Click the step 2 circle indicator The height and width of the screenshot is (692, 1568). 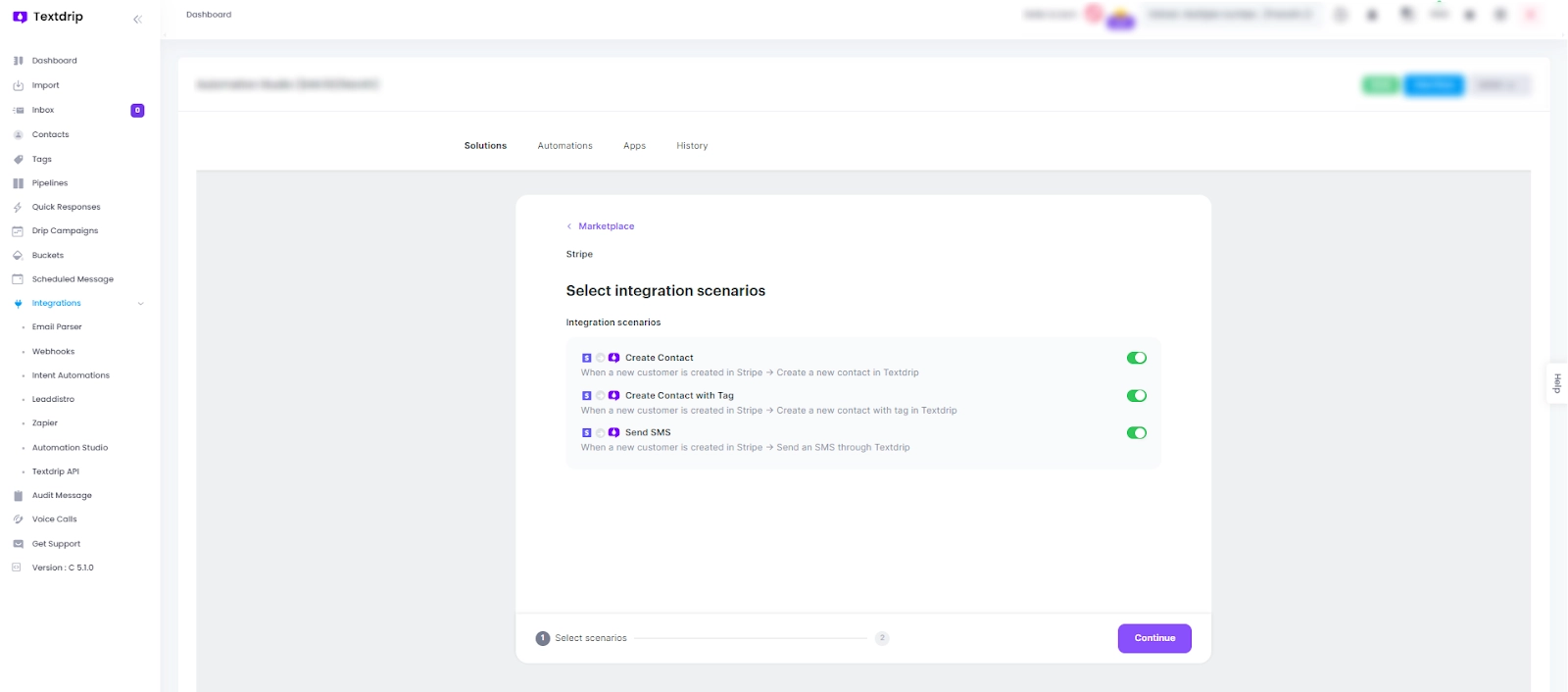(882, 638)
